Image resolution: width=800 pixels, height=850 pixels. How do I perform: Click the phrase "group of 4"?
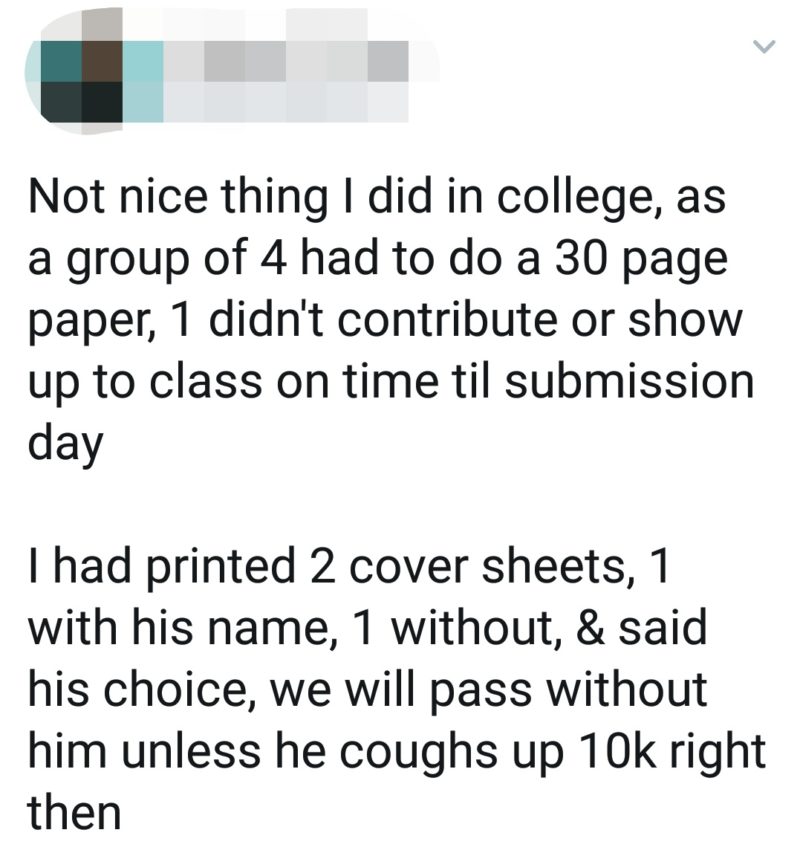[x=177, y=261]
